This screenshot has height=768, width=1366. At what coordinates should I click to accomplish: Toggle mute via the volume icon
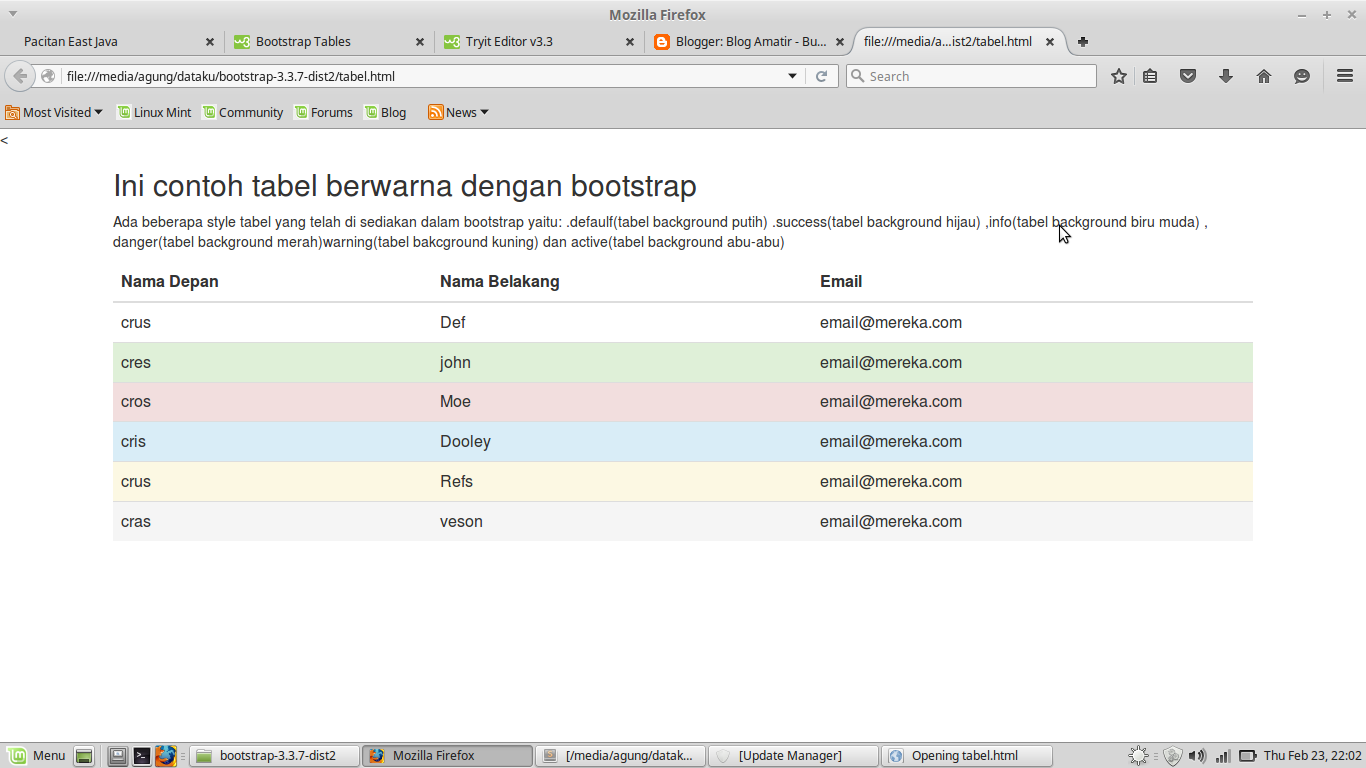pyautogui.click(x=1196, y=755)
